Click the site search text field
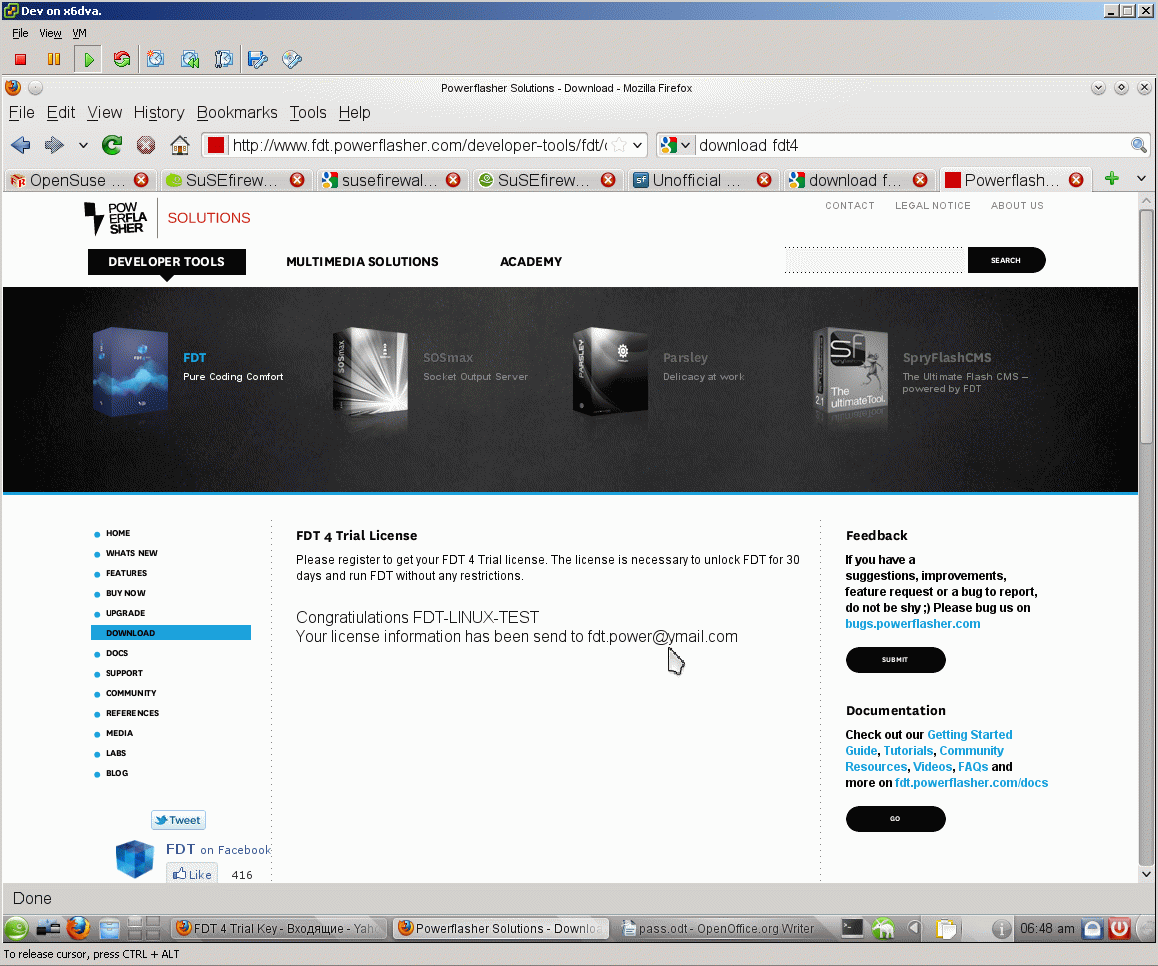The width and height of the screenshot is (1158, 966). (875, 260)
